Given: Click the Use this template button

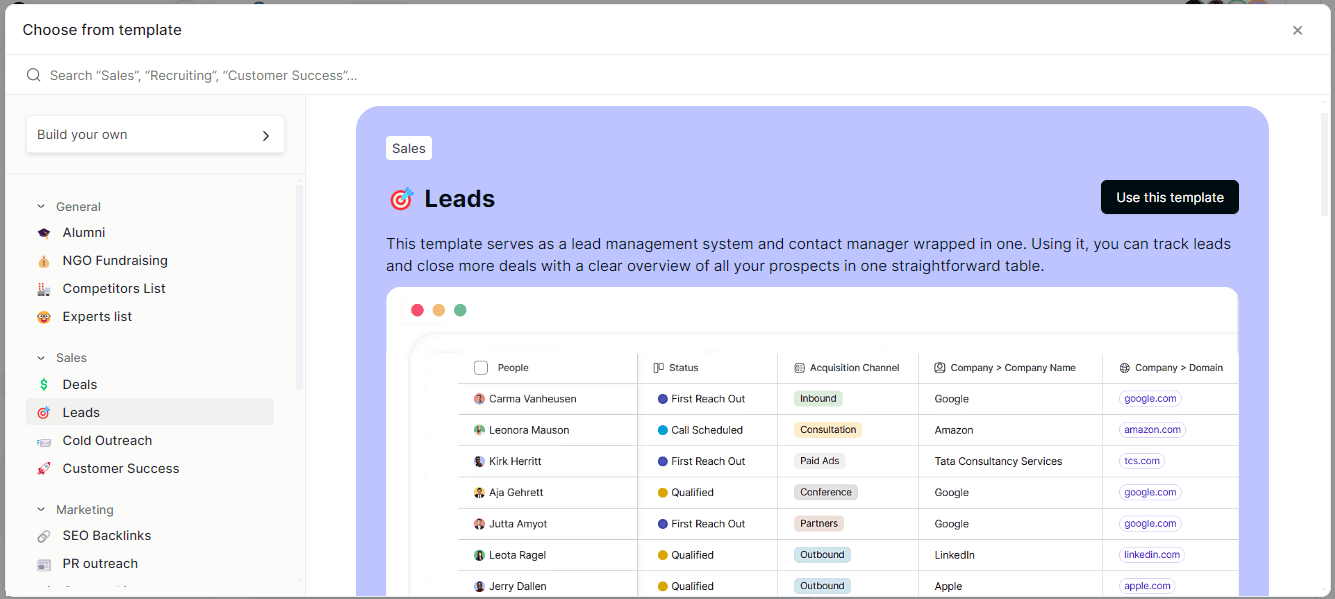Looking at the screenshot, I should point(1169,197).
